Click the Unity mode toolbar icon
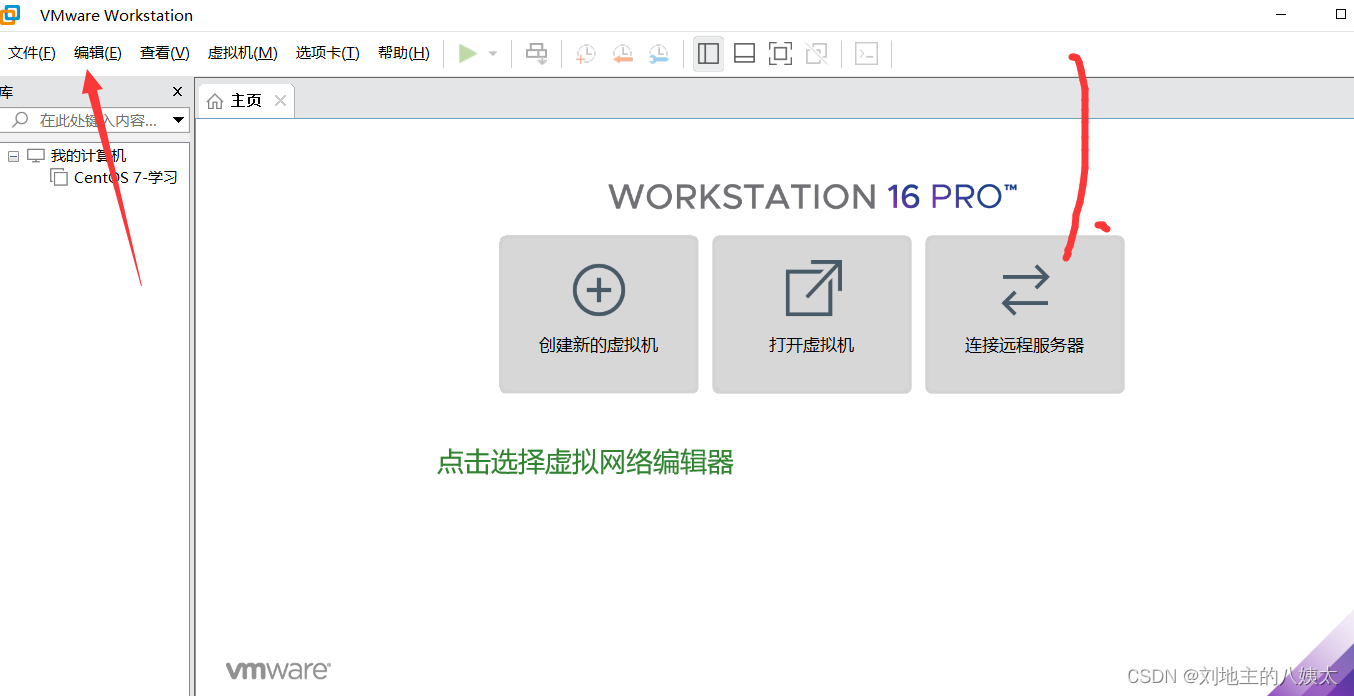 tap(816, 54)
